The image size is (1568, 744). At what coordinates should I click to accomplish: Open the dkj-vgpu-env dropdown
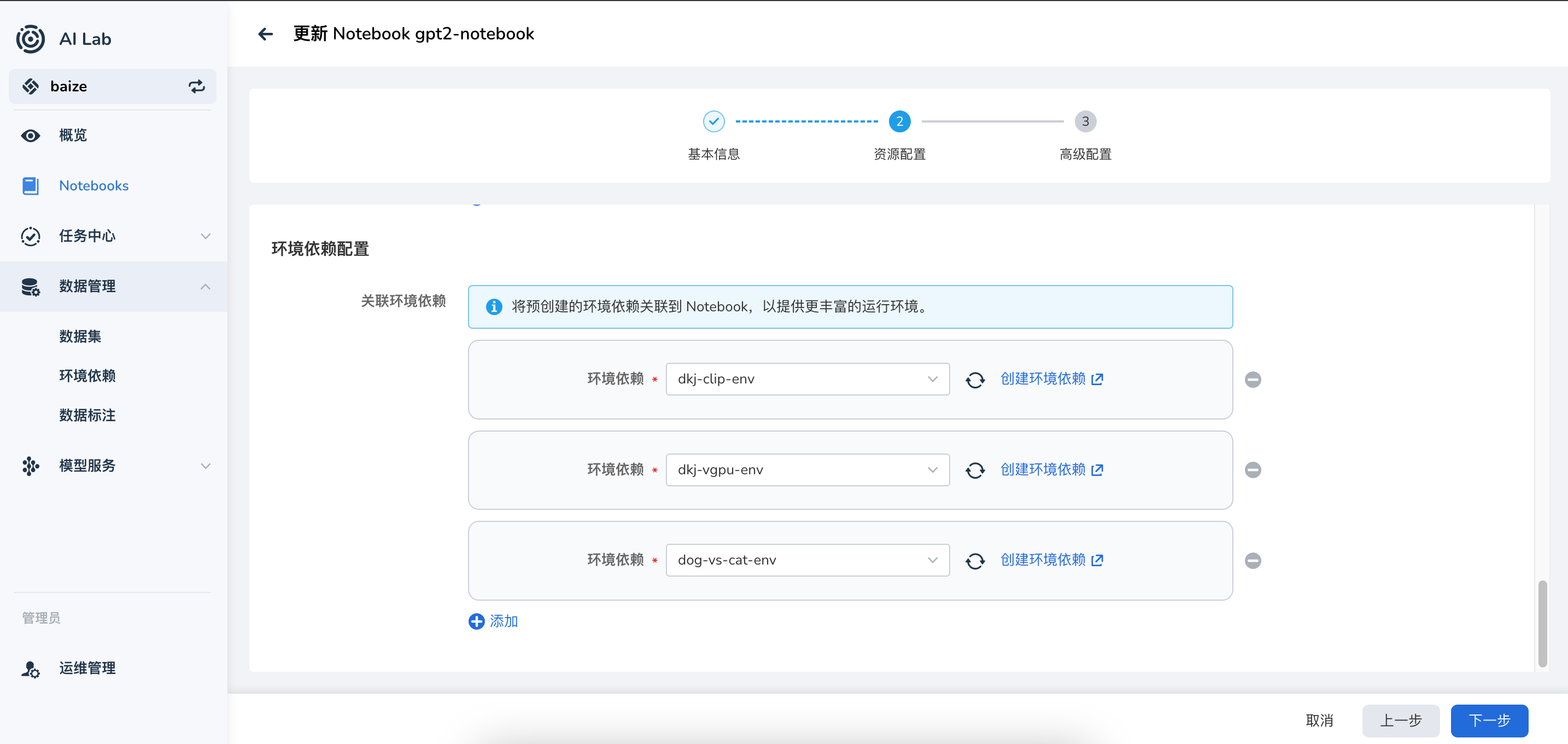tap(807, 470)
